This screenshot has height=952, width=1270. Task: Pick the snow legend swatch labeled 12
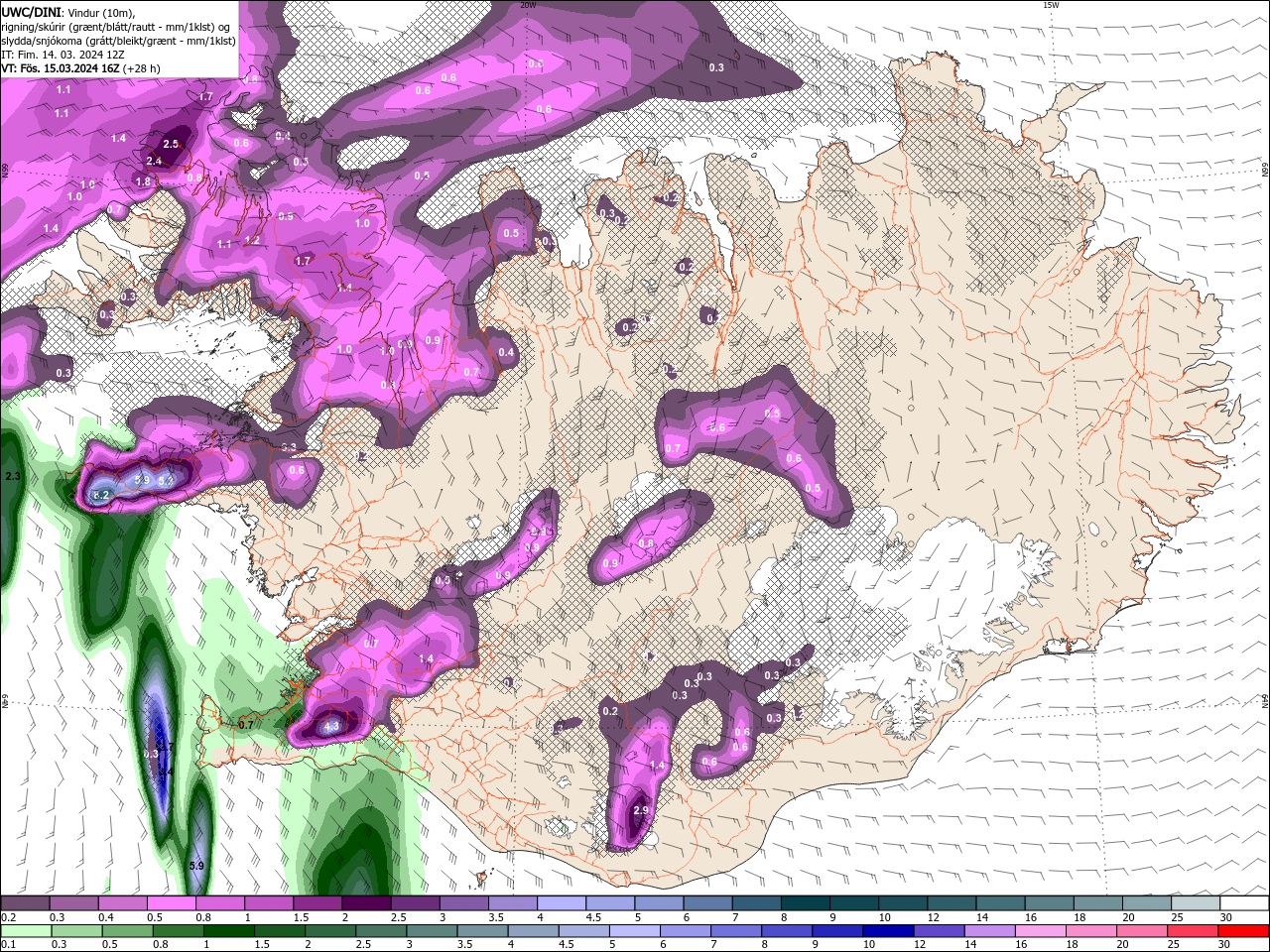pyautogui.click(x=952, y=903)
